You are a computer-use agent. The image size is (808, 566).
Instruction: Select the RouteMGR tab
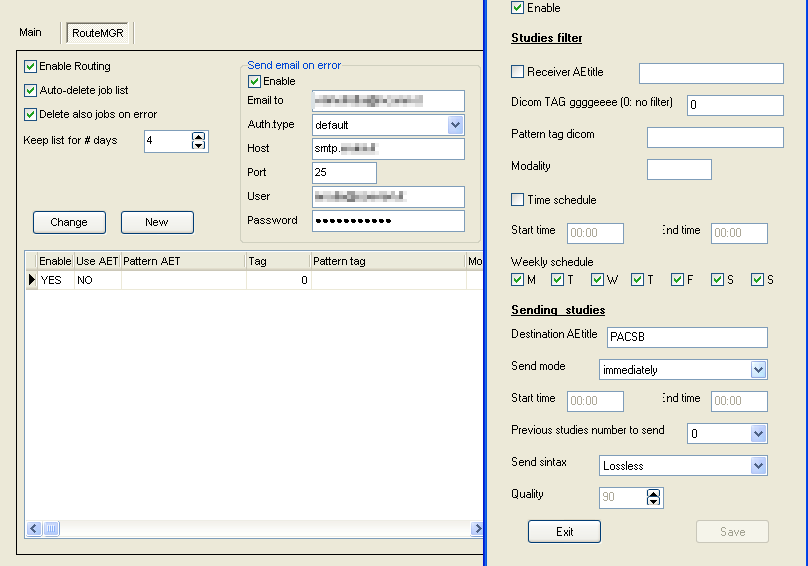pos(97,33)
